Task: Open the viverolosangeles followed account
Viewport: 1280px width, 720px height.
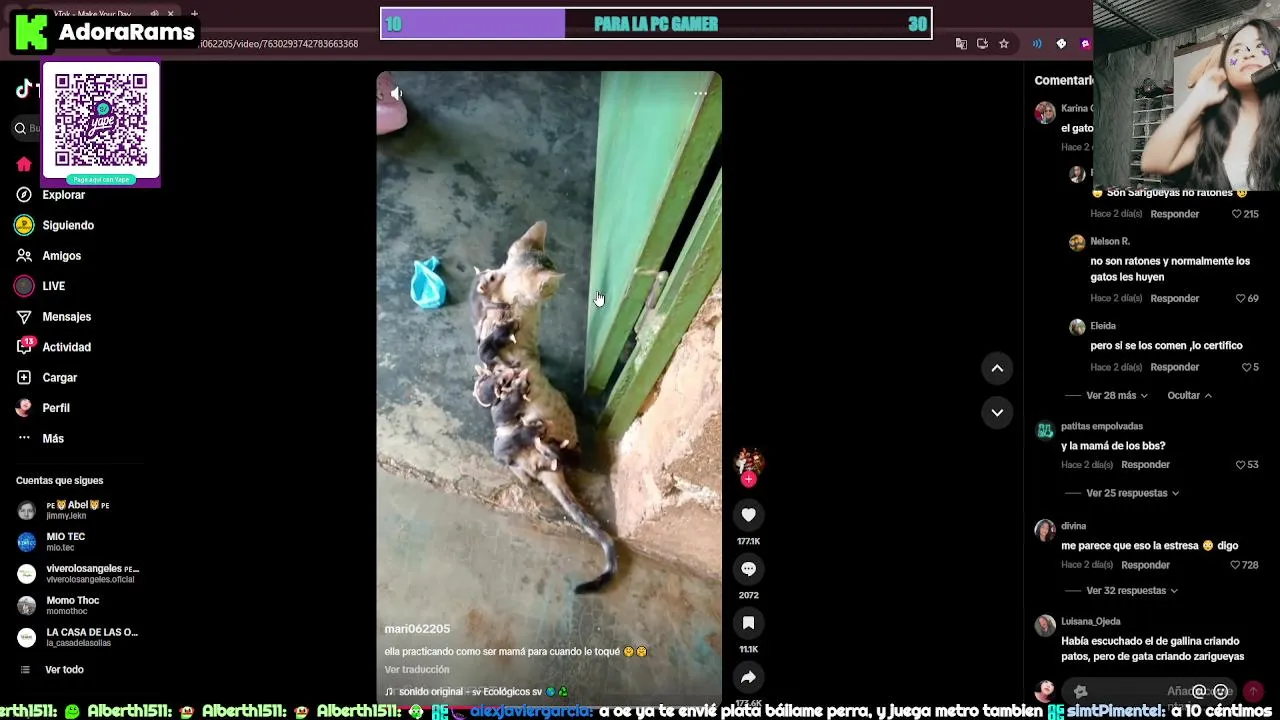Action: [x=78, y=574]
